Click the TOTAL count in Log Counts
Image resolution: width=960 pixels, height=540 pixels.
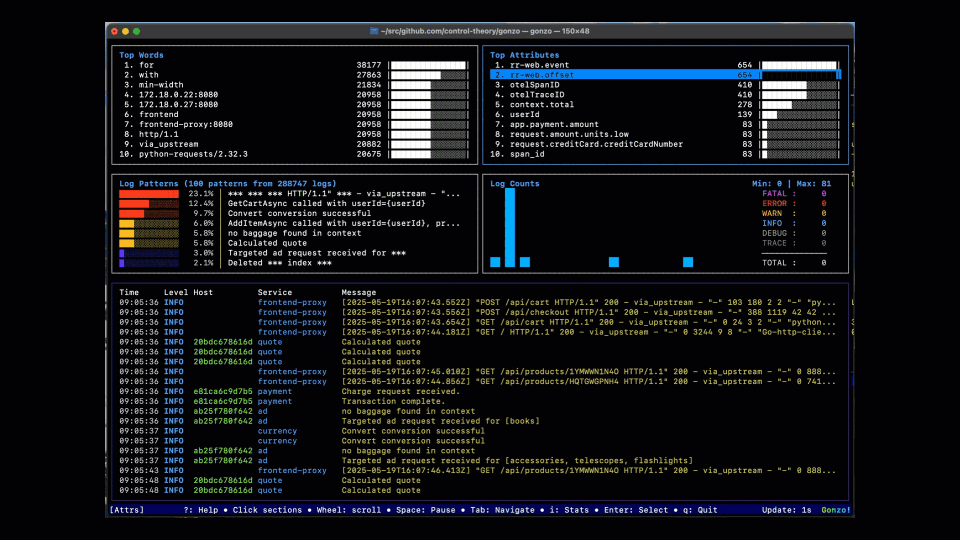point(823,263)
